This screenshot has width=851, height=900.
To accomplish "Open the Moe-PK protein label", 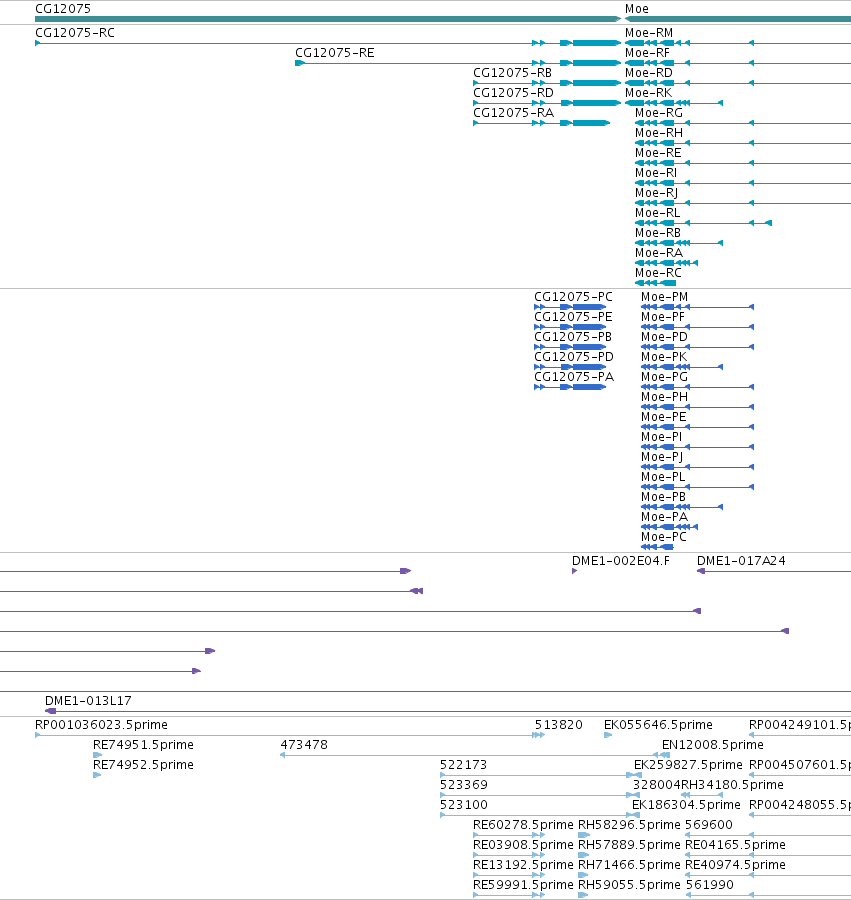I will pyautogui.click(x=664, y=357).
